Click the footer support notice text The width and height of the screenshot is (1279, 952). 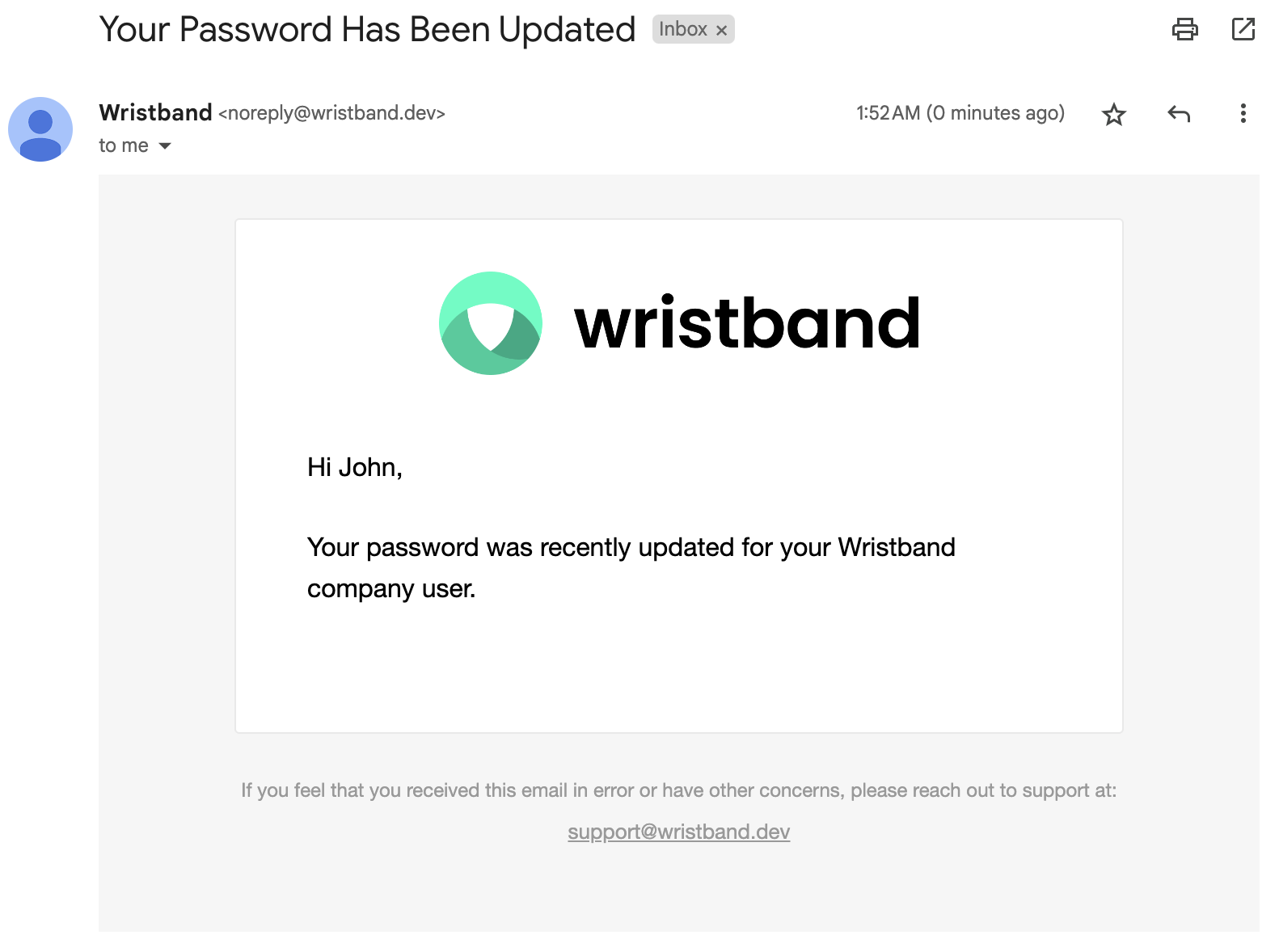pyautogui.click(x=678, y=790)
